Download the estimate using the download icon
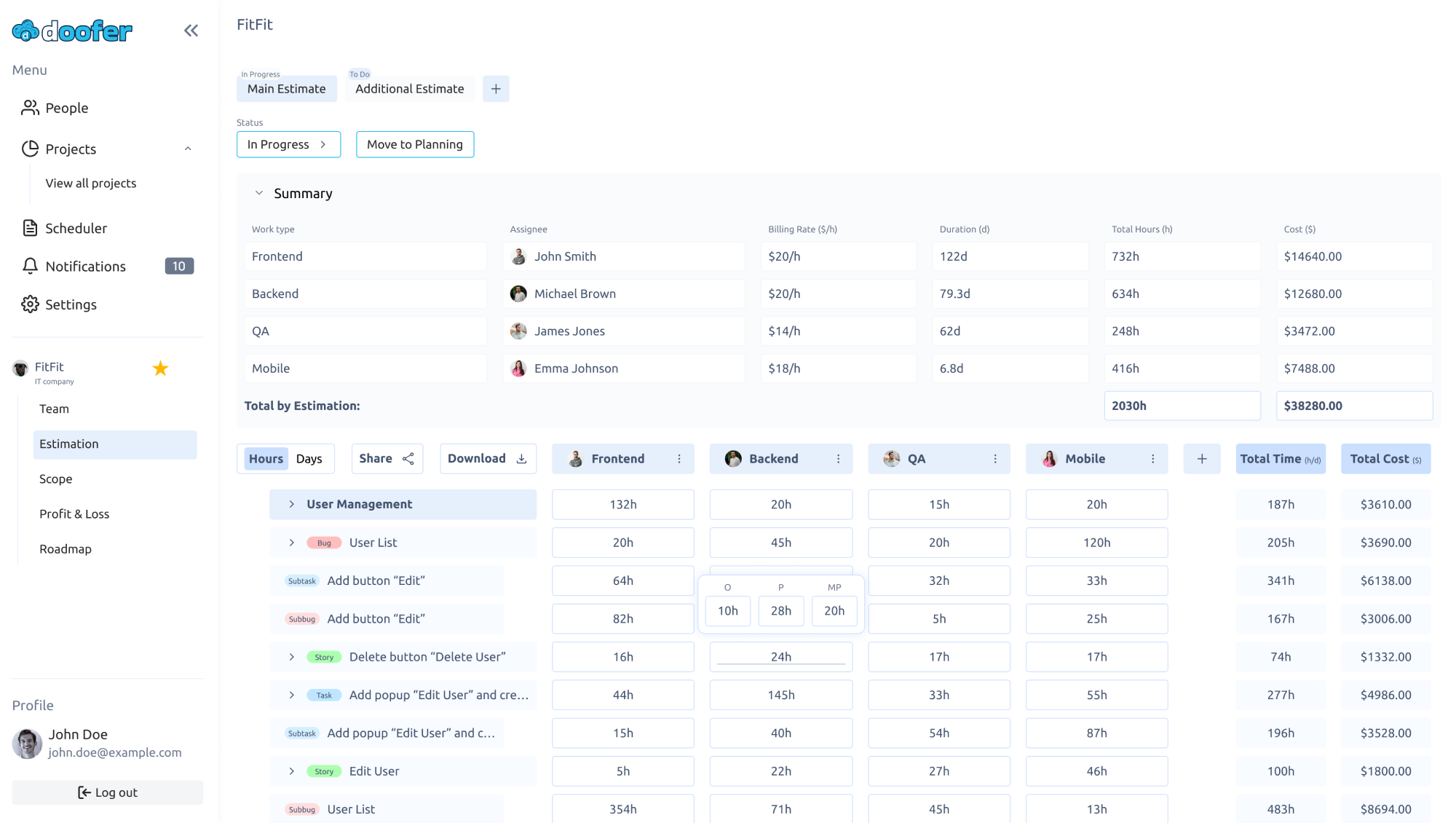This screenshot has height=823, width=1456. click(521, 458)
